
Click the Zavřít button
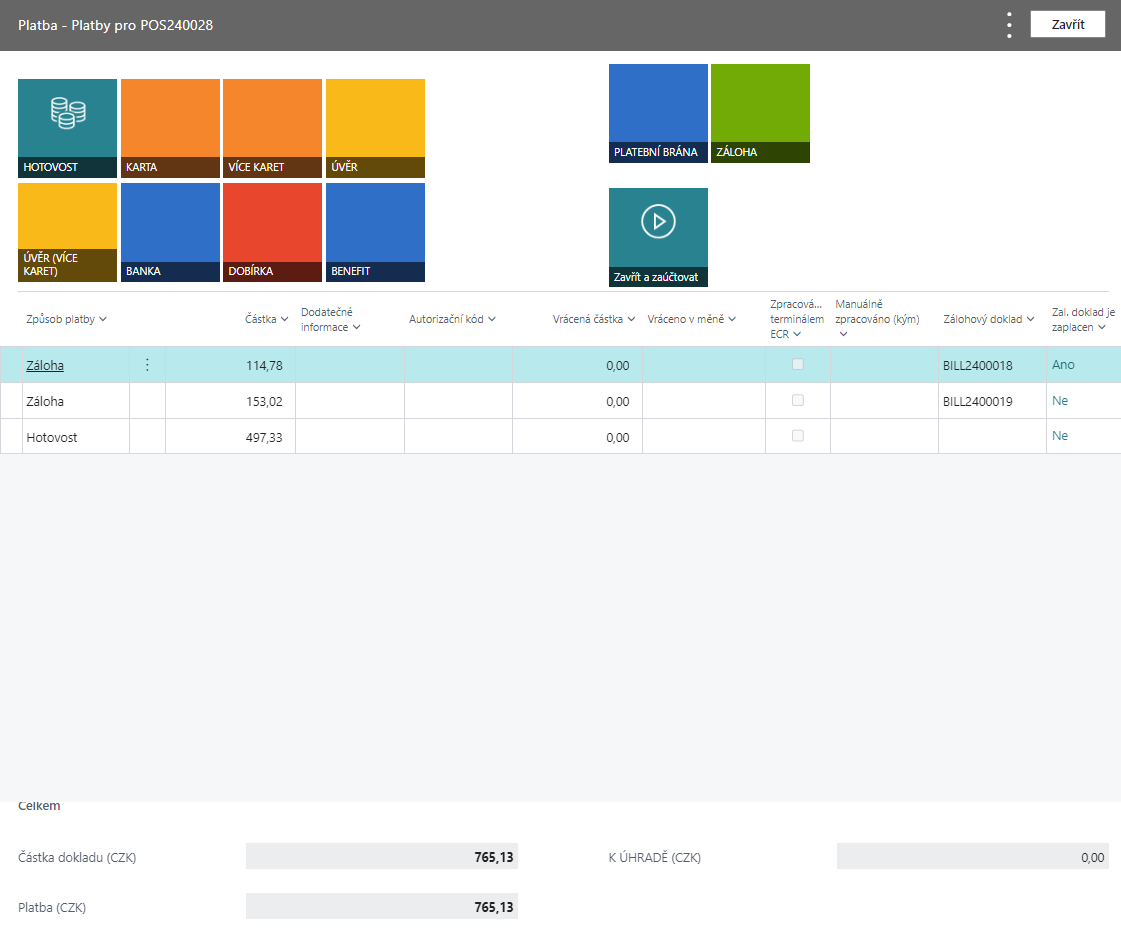tap(1067, 24)
